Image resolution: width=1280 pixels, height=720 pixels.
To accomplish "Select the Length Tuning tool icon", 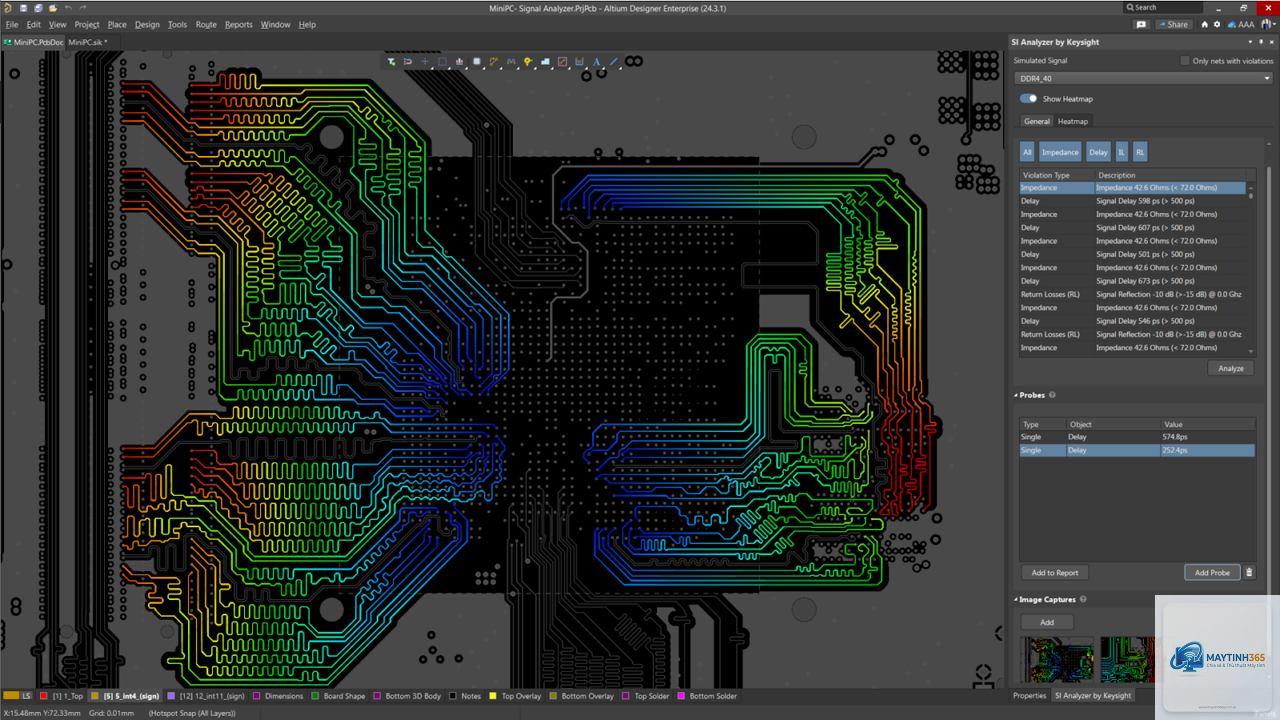I will (x=511, y=61).
